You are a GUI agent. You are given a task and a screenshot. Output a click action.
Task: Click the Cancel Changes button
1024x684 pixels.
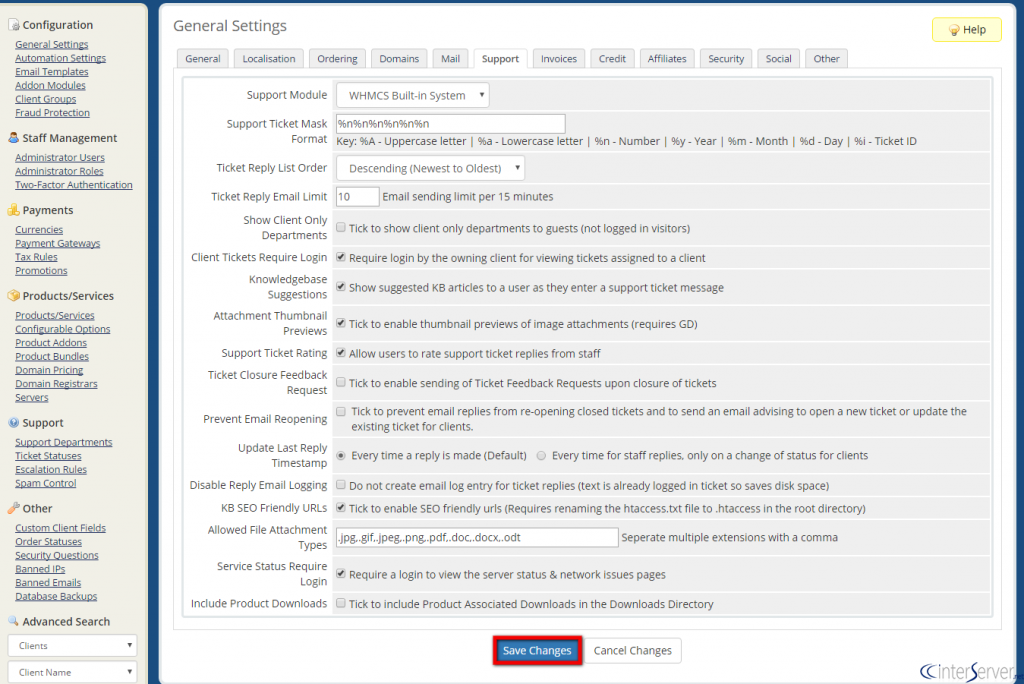[x=632, y=651]
